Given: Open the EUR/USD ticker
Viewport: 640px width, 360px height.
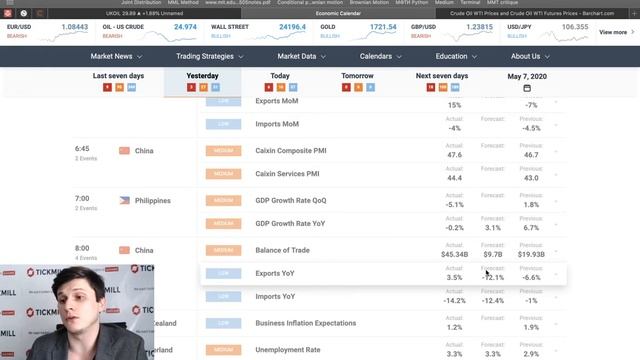Looking at the screenshot, I should pos(47,32).
